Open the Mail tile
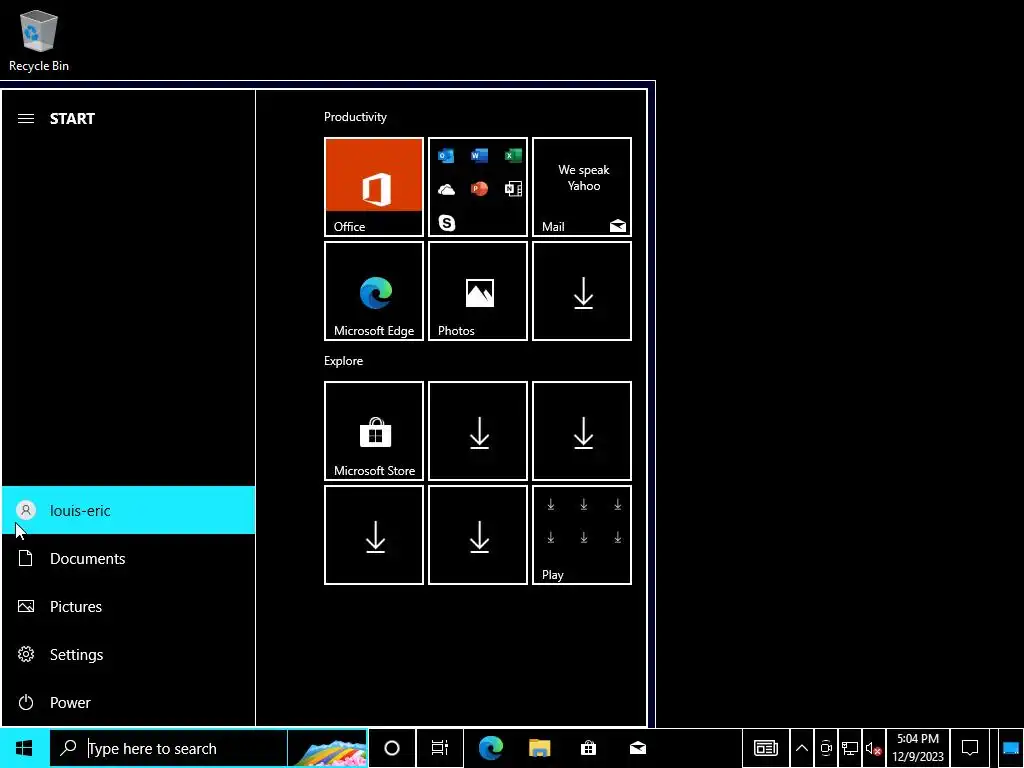This screenshot has height=768, width=1024. 582,187
